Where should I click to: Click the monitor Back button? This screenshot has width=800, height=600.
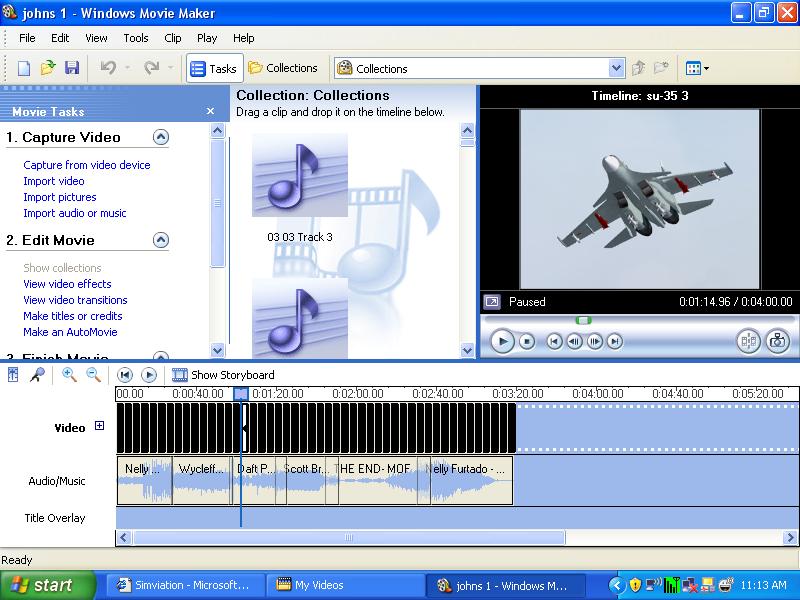[554, 341]
